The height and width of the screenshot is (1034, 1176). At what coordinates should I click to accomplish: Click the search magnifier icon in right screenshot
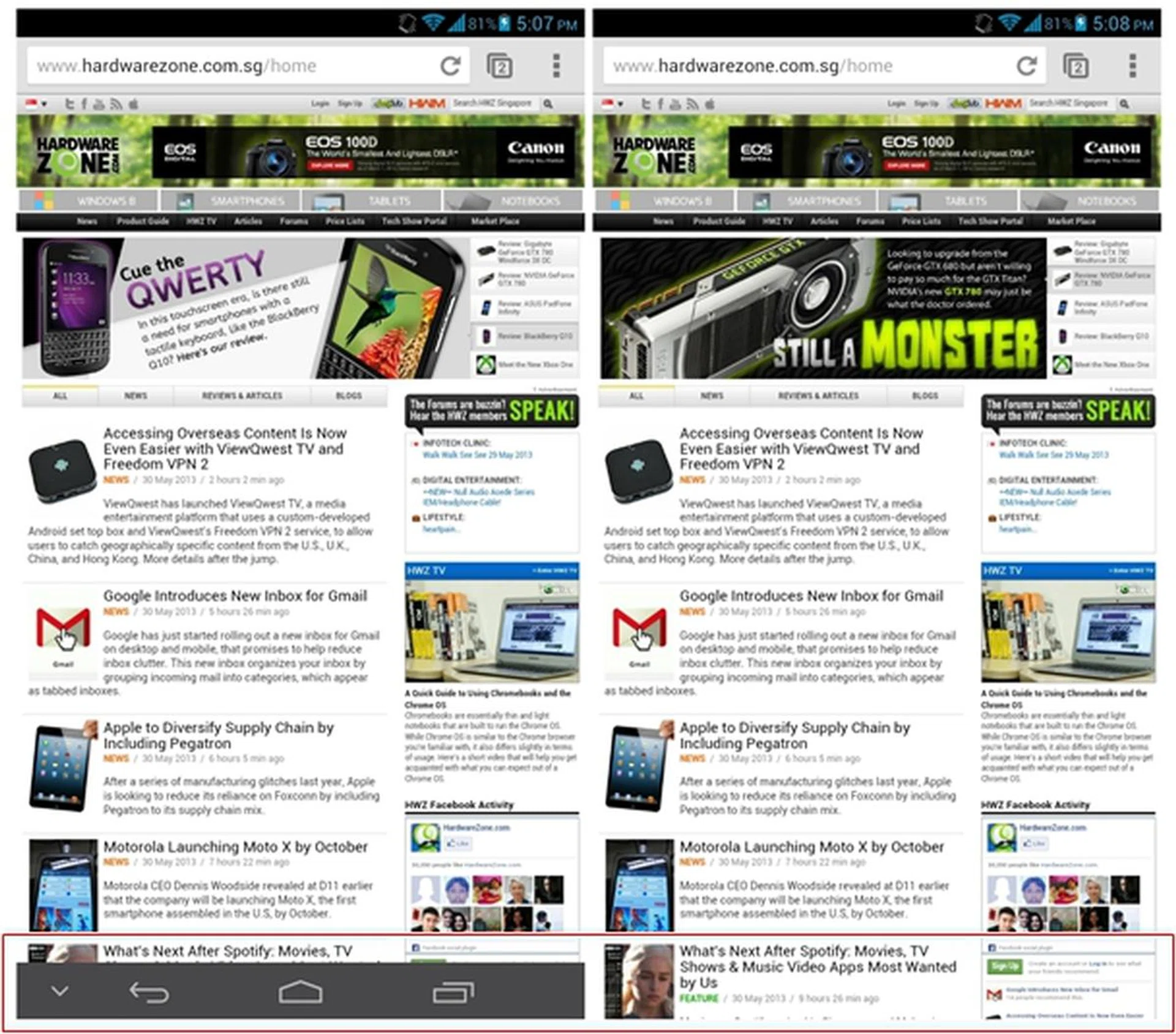(1124, 104)
